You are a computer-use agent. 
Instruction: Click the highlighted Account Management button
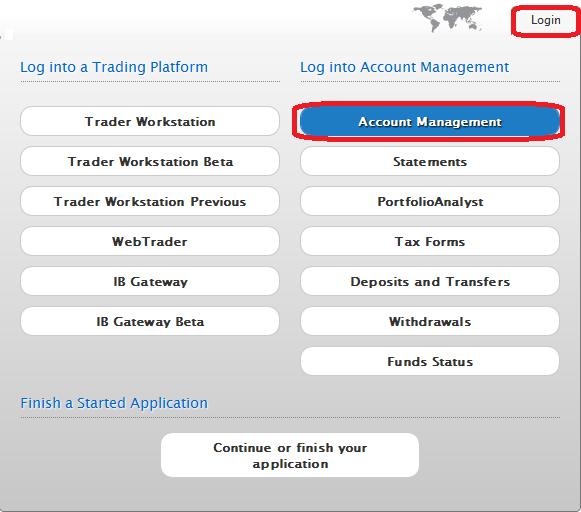pos(430,121)
